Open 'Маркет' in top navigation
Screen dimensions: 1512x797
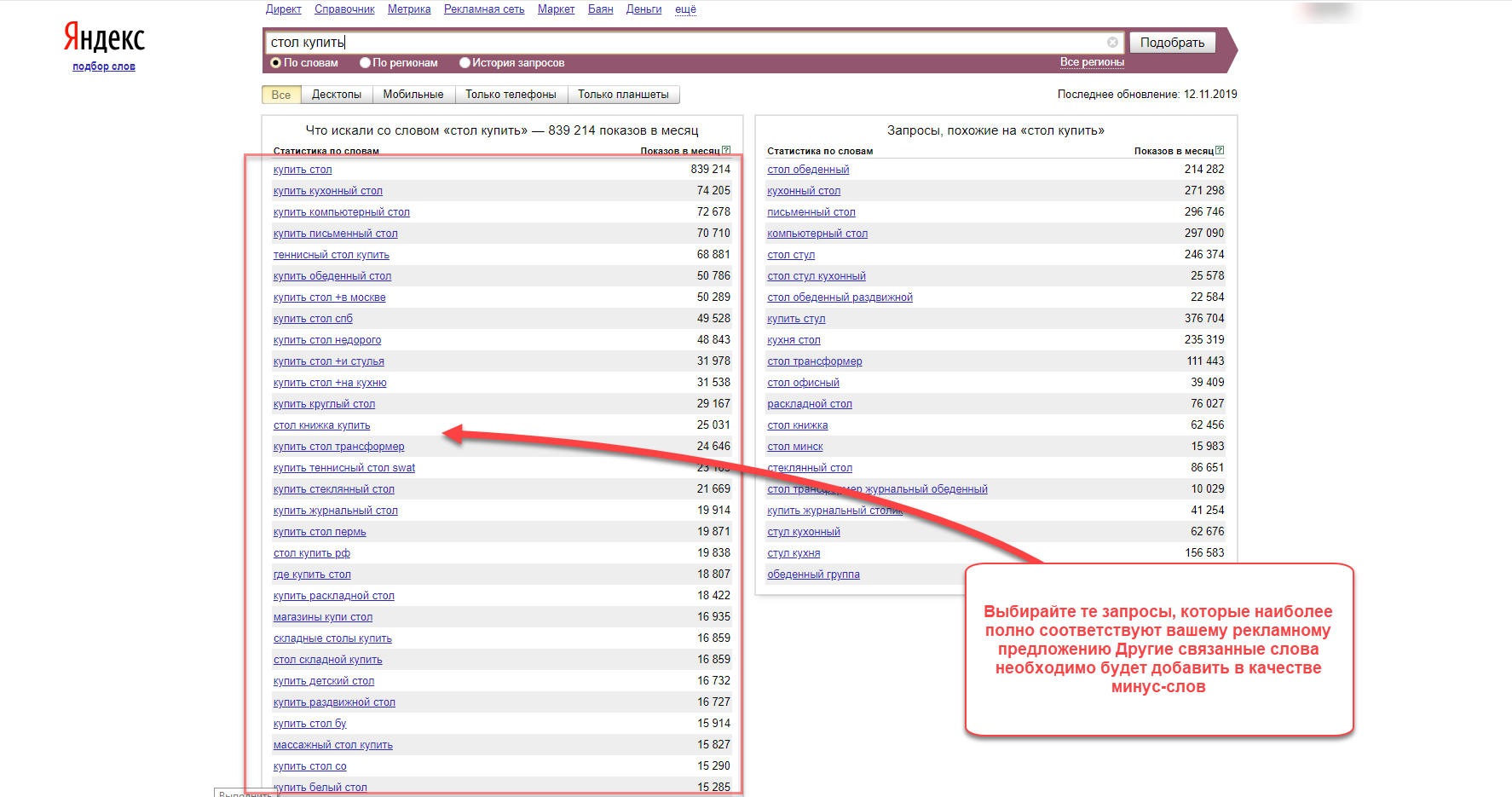point(556,9)
